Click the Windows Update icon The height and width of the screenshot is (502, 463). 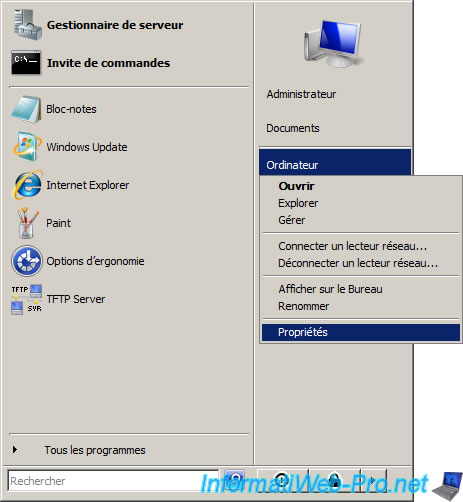point(27,147)
